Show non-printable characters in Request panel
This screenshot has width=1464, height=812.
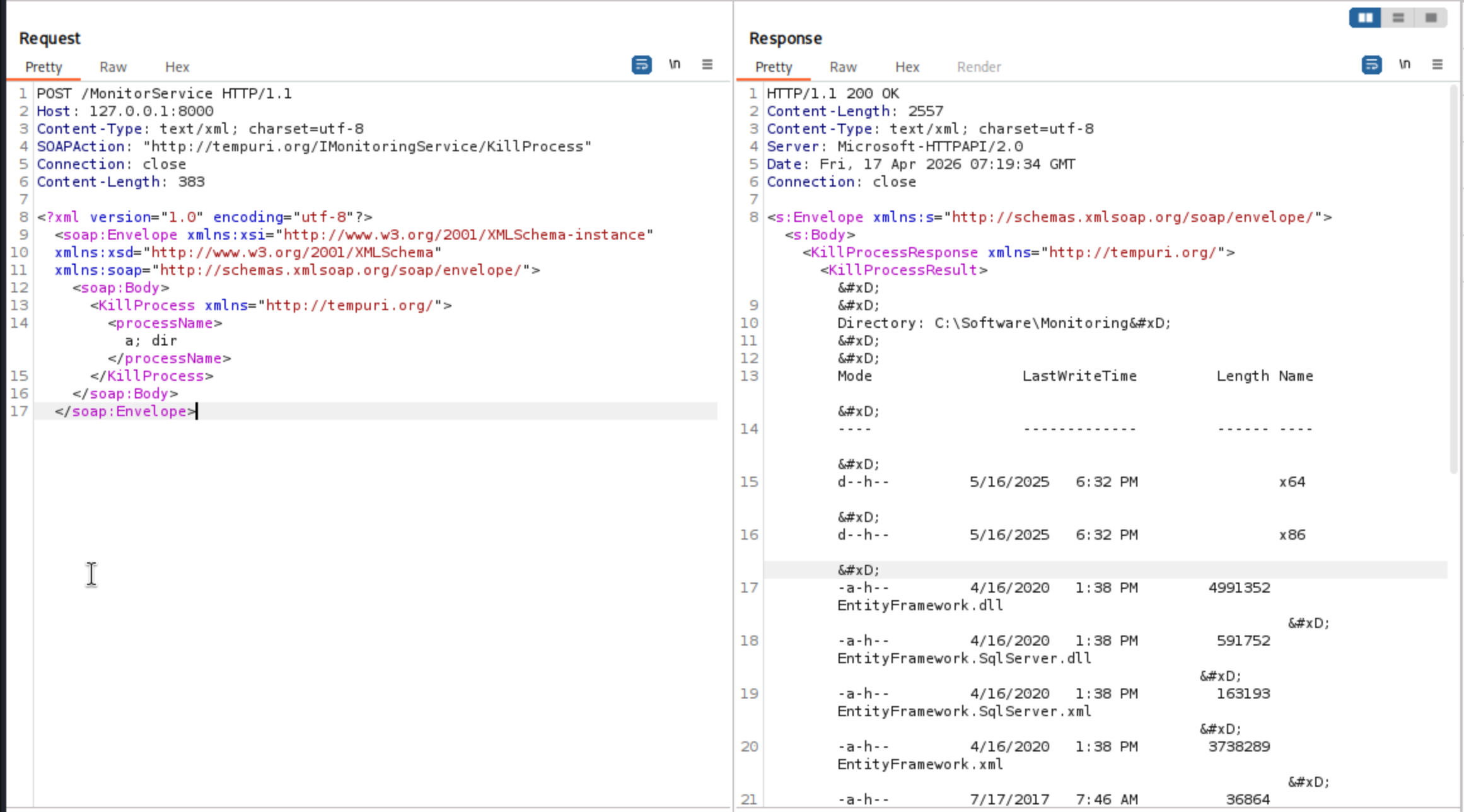click(675, 65)
